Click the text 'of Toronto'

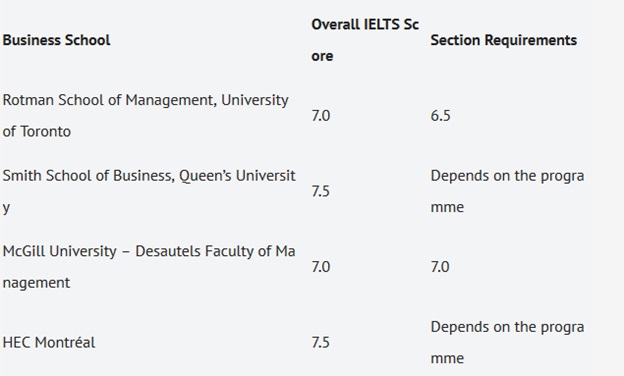click(37, 132)
